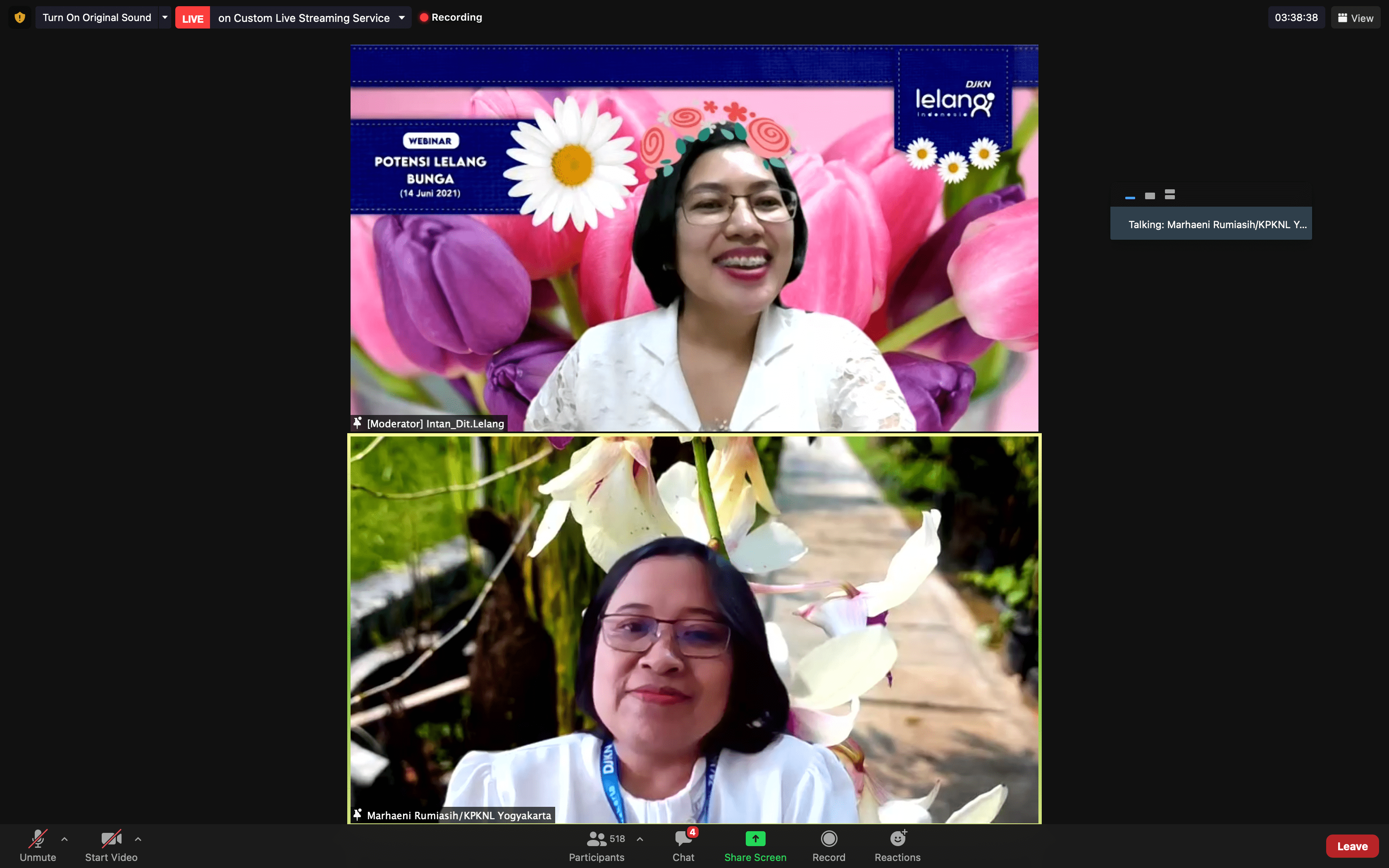Open the live streaming service dropdown arrow
Image resolution: width=1389 pixels, height=868 pixels.
402,18
